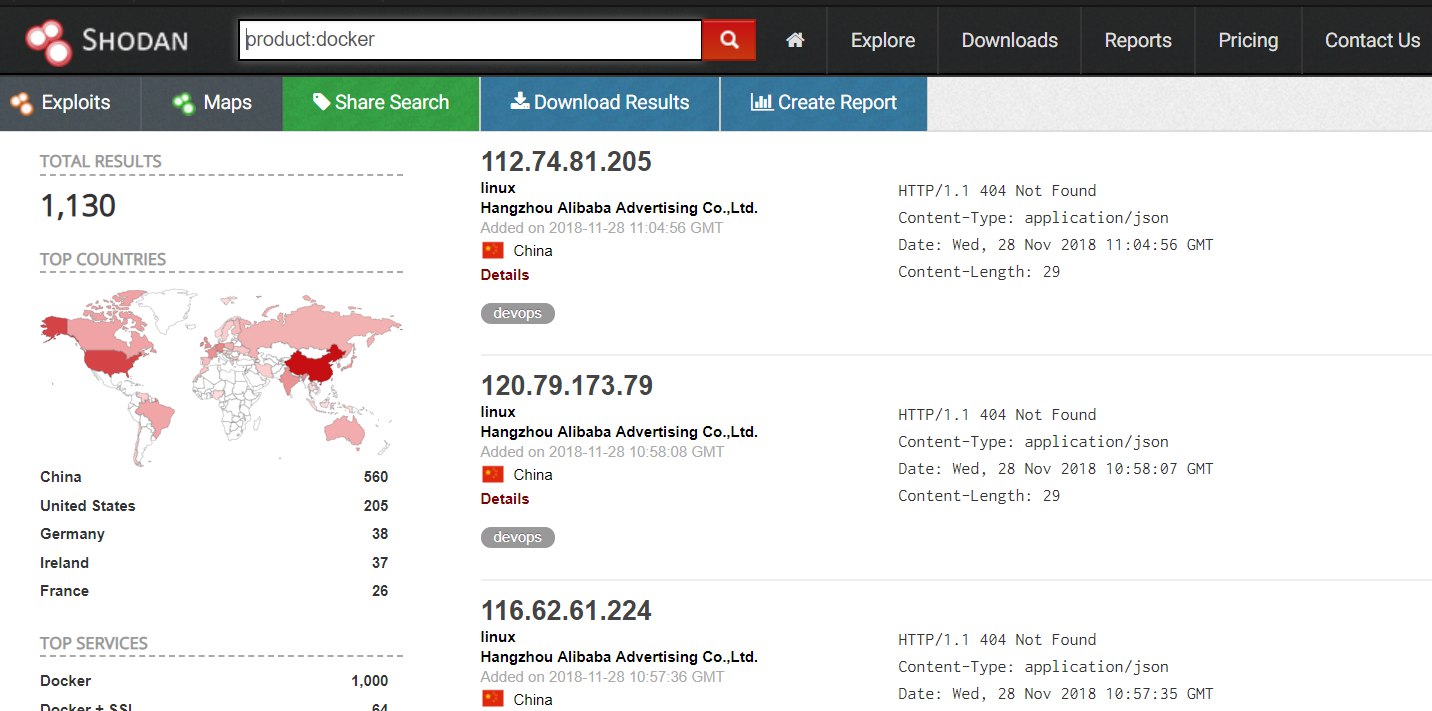Viewport: 1432px width, 711px height.
Task: Click Hangzhou Alibaba organization under 116.62.61.224
Action: pyautogui.click(x=619, y=657)
